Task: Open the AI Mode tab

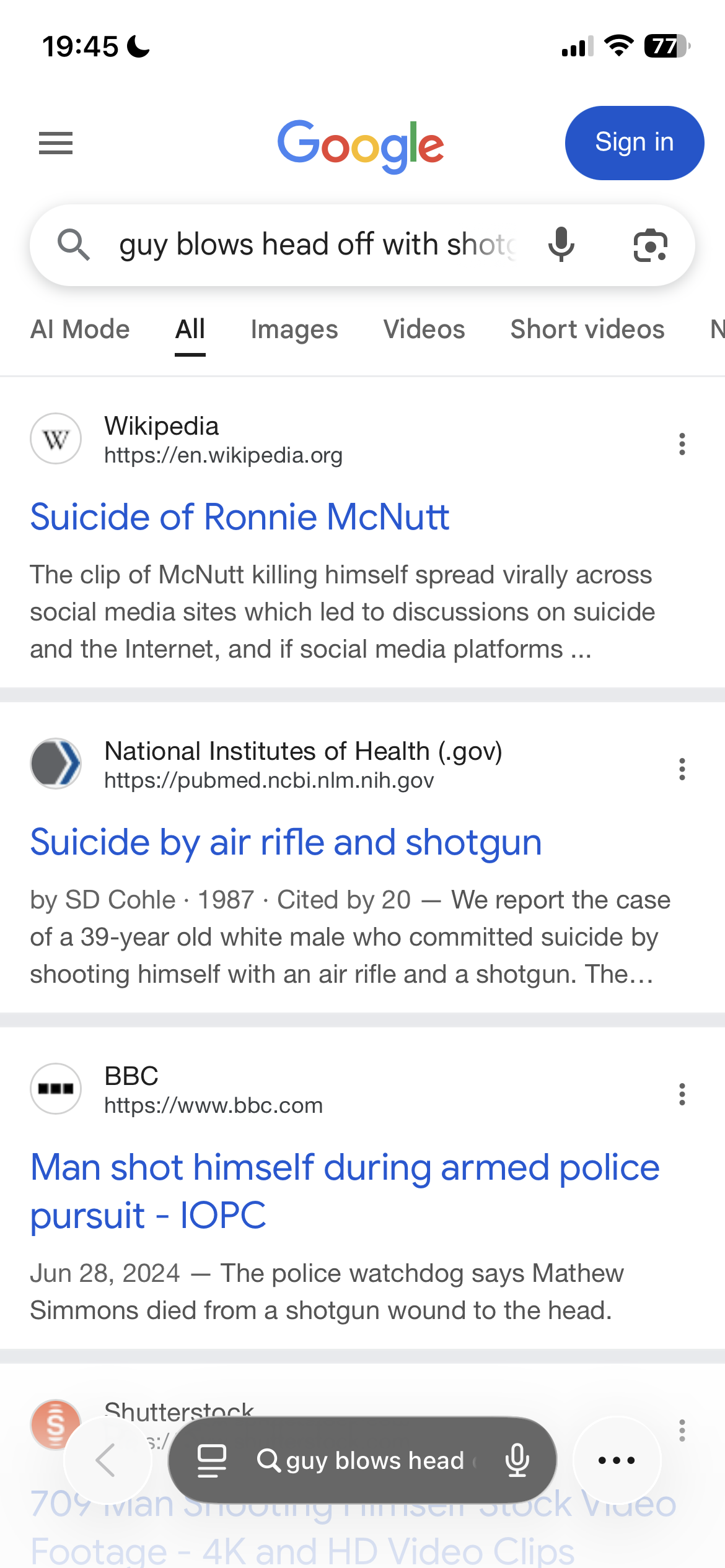Action: (81, 329)
